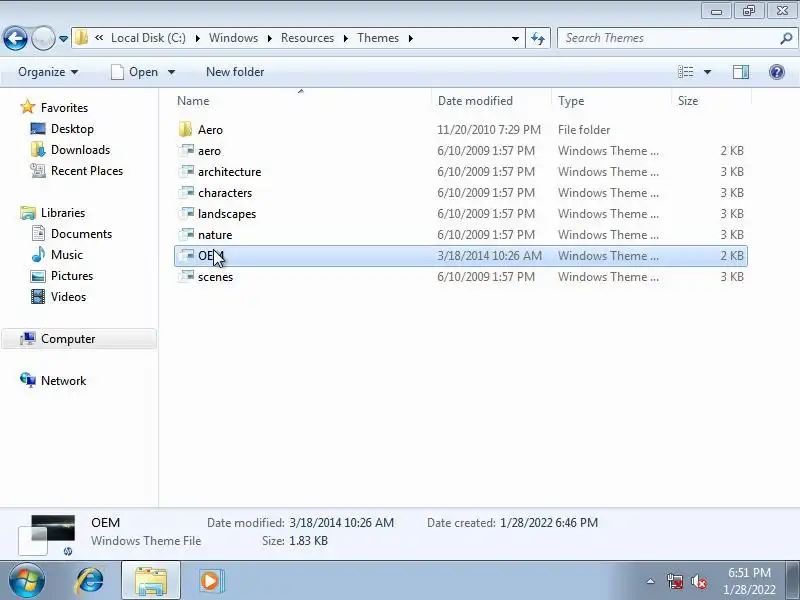Click the Open toolbar button
The width and height of the screenshot is (800, 600).
[x=135, y=72]
